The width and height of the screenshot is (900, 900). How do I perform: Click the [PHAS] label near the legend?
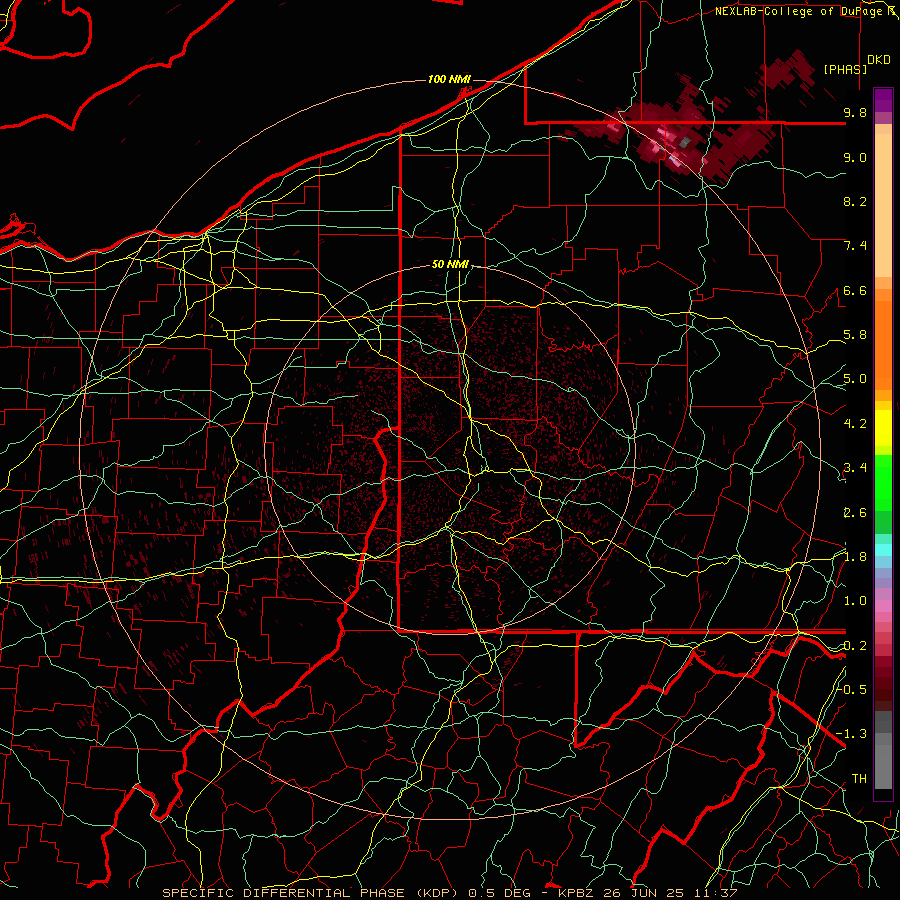click(845, 69)
